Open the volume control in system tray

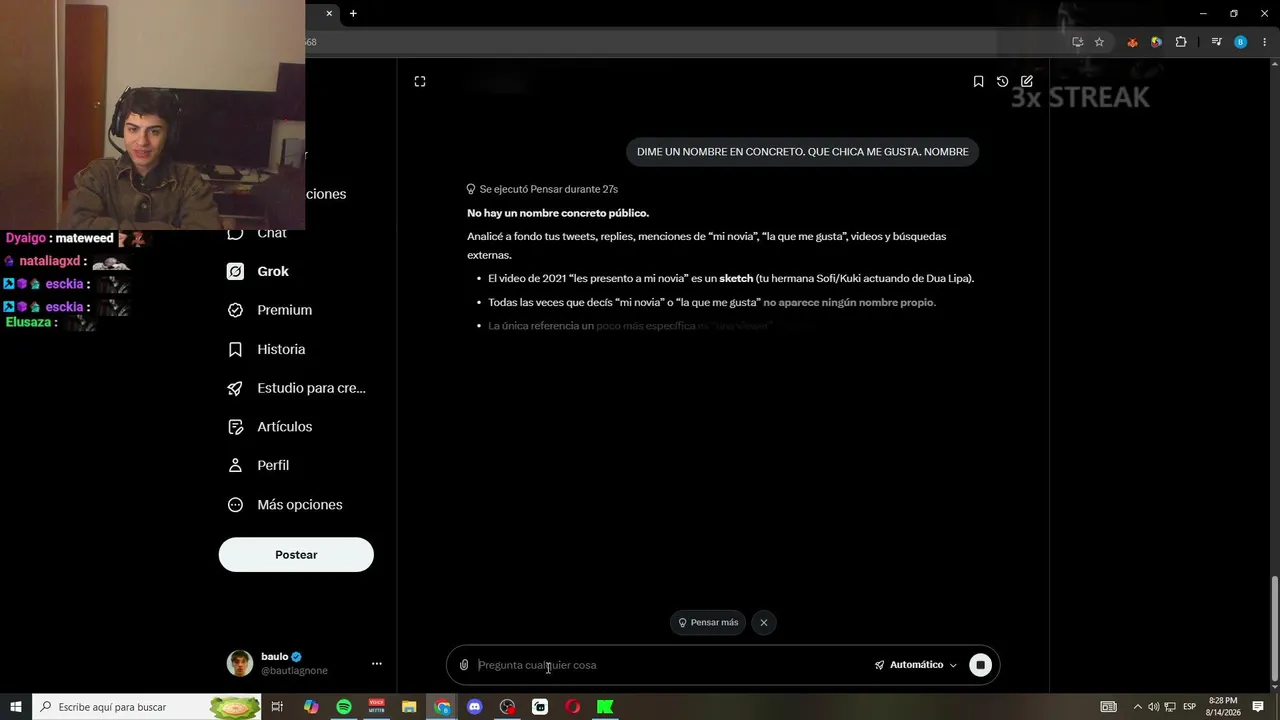pos(1153,707)
